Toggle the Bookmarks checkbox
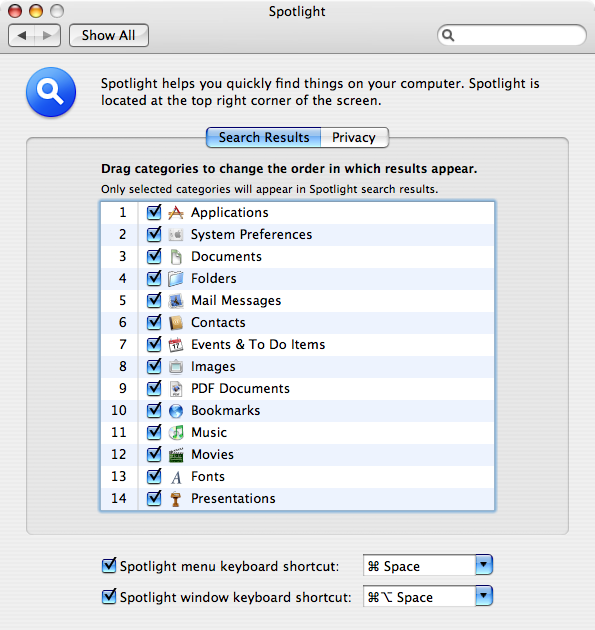Image resolution: width=595 pixels, height=630 pixels. pyautogui.click(x=154, y=410)
